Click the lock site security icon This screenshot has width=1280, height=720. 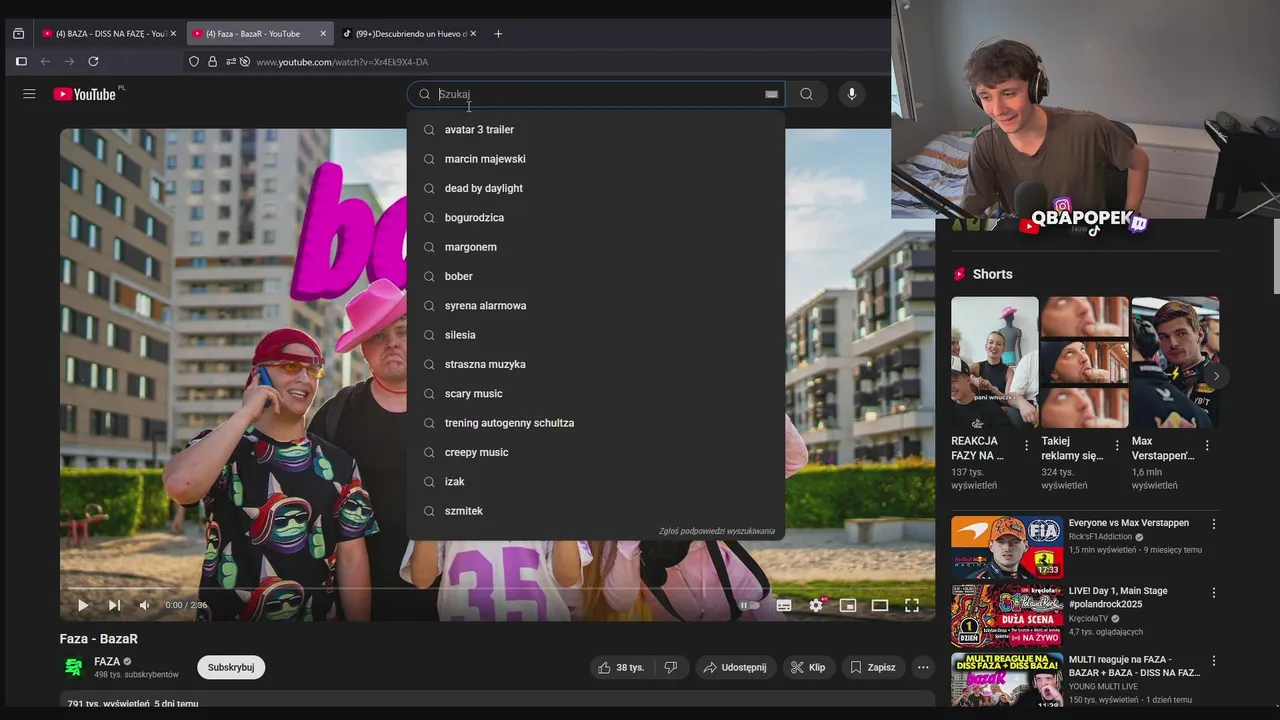212,62
